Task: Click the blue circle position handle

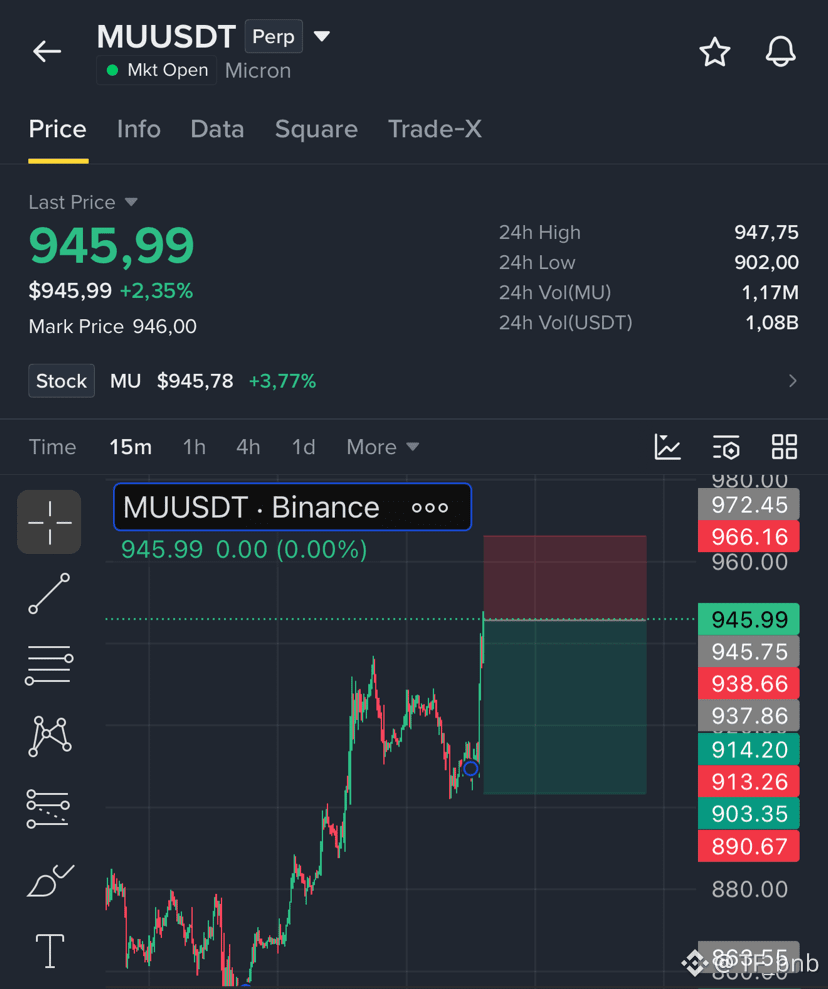Action: (x=470, y=769)
